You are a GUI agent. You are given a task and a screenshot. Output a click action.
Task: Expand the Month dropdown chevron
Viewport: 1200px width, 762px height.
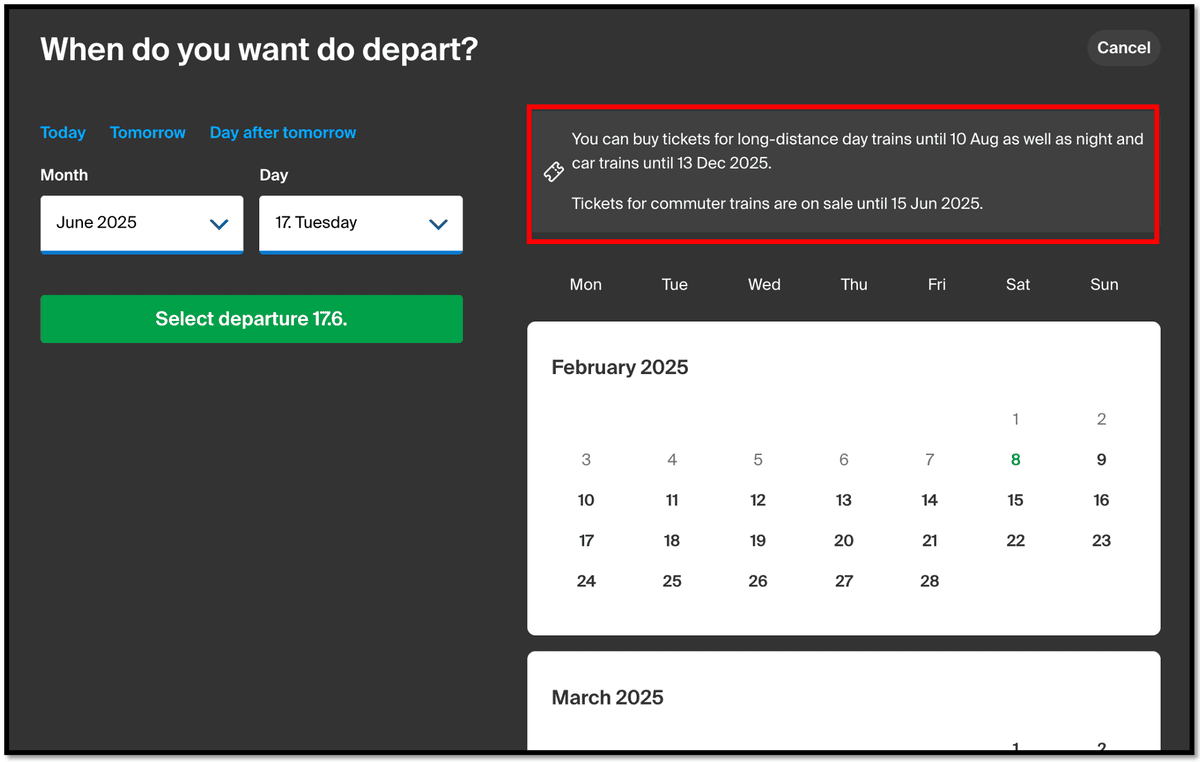[x=219, y=224]
